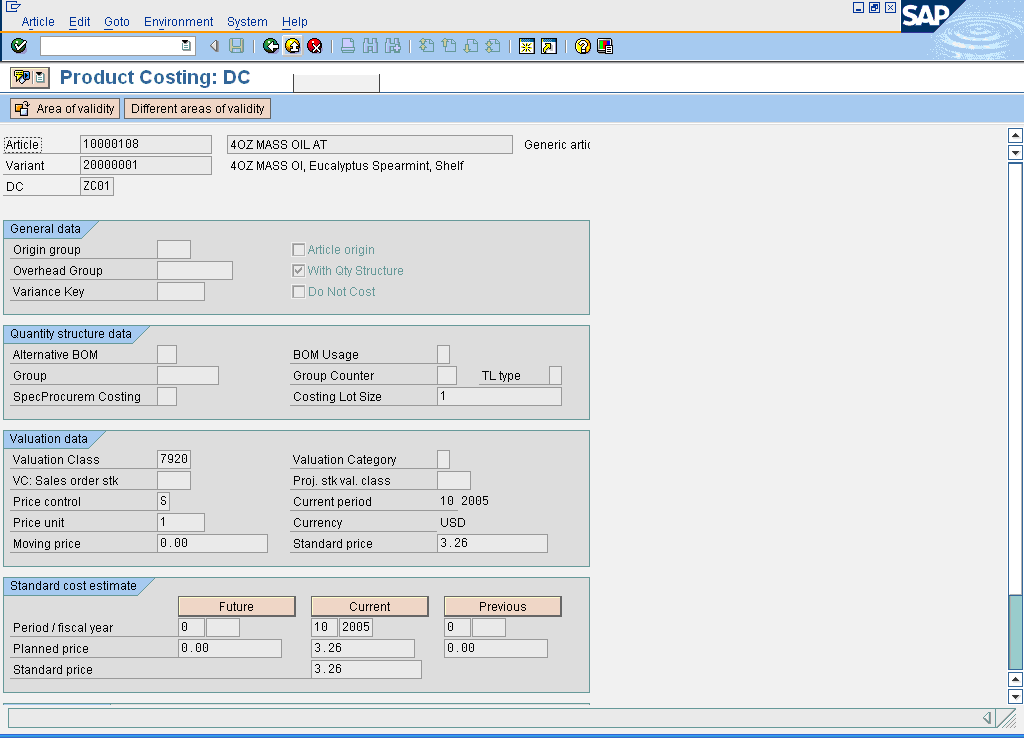Open the Environment menu

(x=178, y=22)
